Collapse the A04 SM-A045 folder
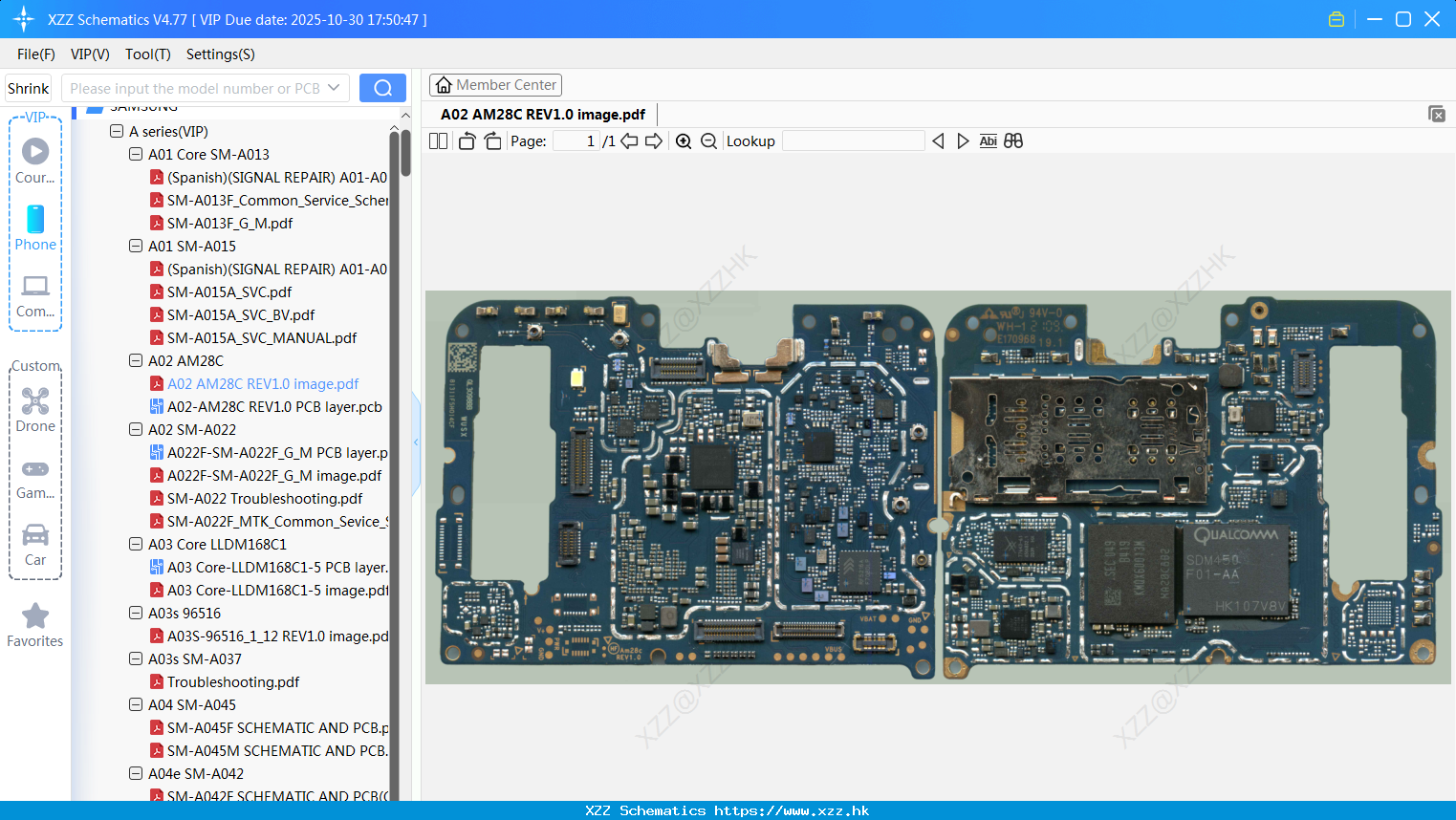Image resolution: width=1456 pixels, height=820 pixels. coord(136,704)
